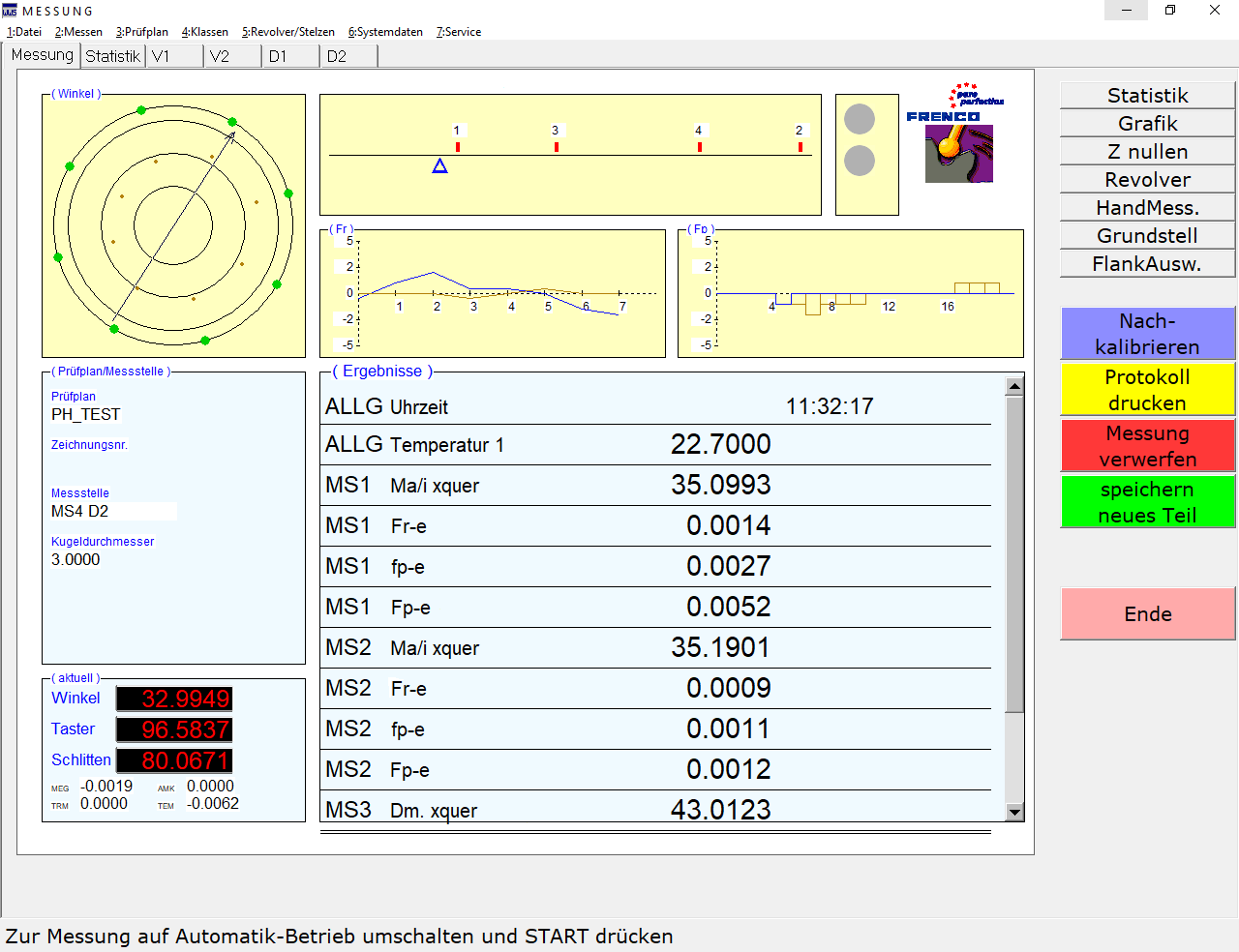Screen dimensions: 1239x952
Task: Click red measuring position marker 4
Action: 700,147
